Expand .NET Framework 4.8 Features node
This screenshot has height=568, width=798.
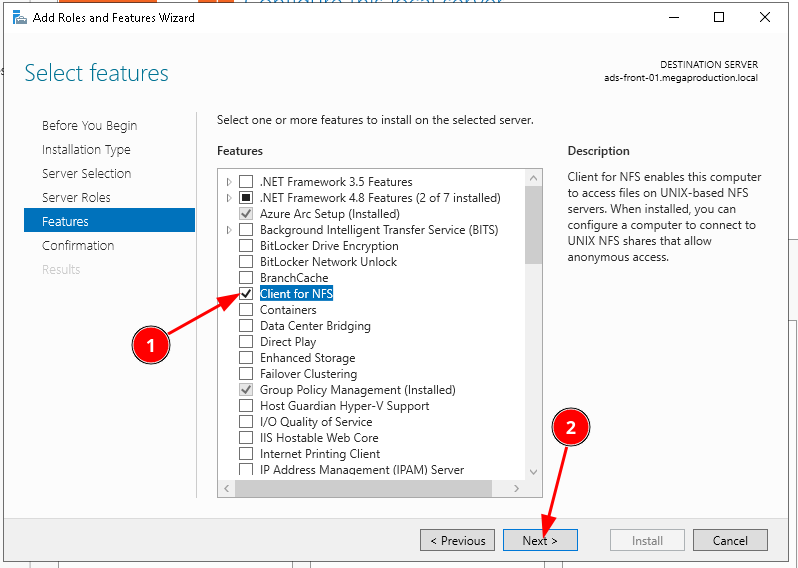[x=229, y=198]
